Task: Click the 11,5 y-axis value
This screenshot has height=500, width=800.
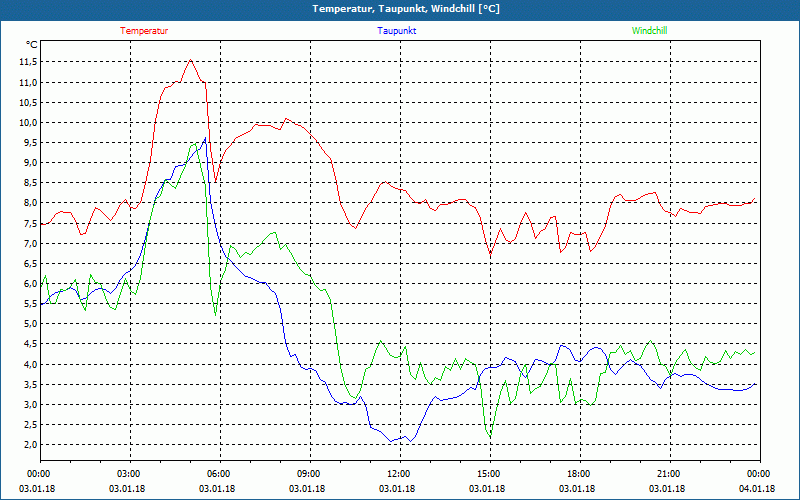Action: 28,62
